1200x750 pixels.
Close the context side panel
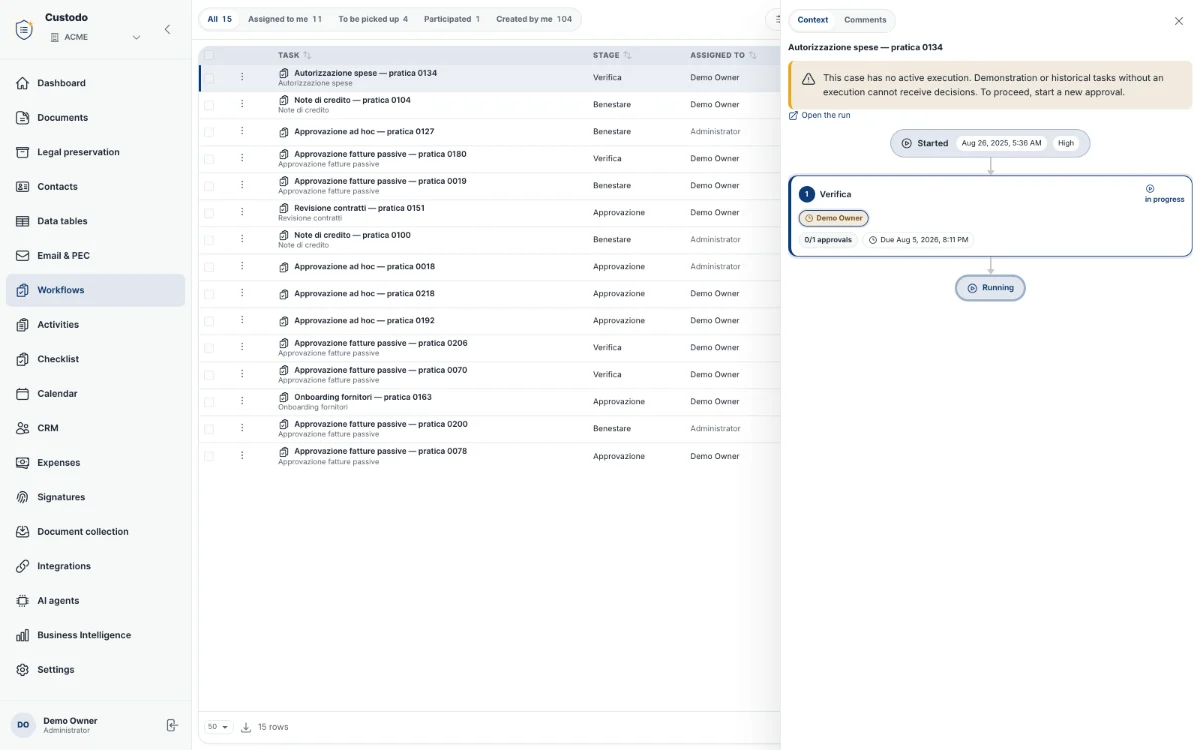coord(1178,21)
